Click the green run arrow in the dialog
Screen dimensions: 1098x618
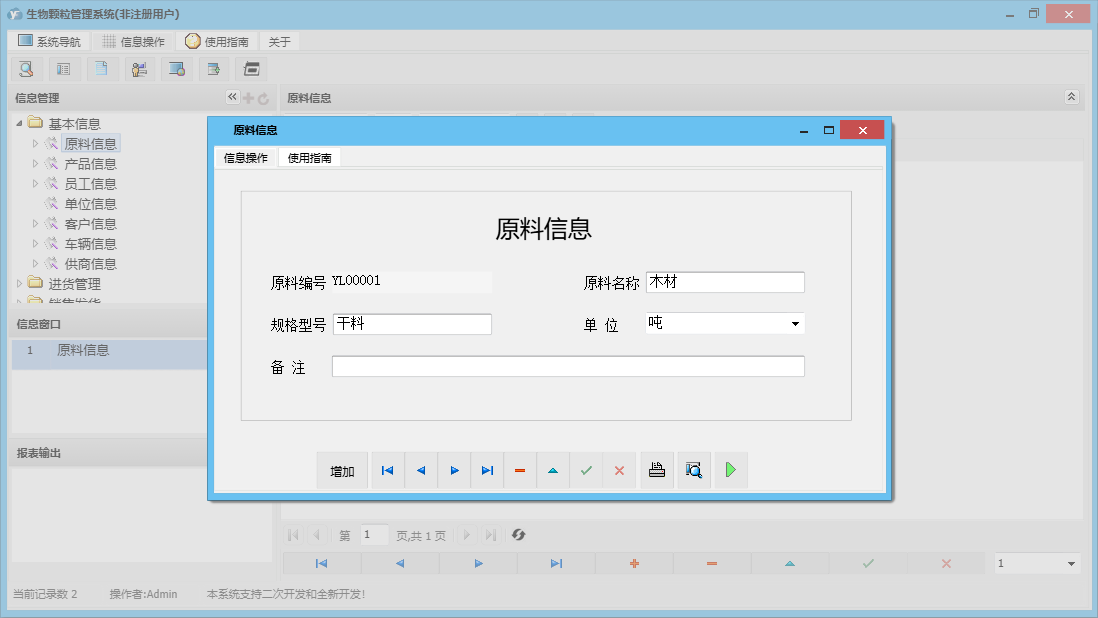pyautogui.click(x=730, y=470)
